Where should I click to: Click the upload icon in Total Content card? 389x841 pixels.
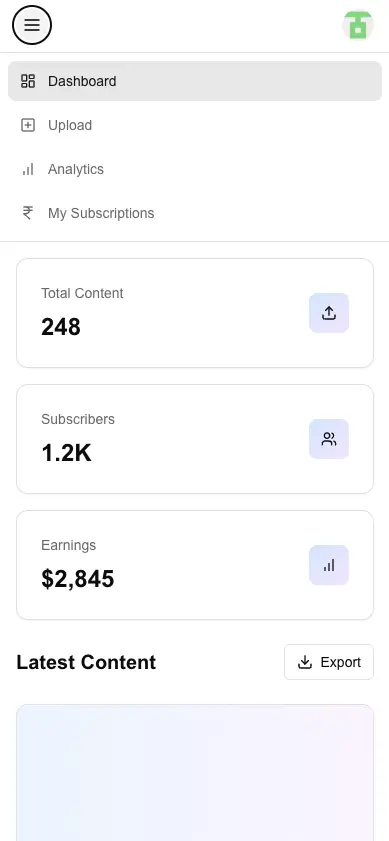click(329, 313)
